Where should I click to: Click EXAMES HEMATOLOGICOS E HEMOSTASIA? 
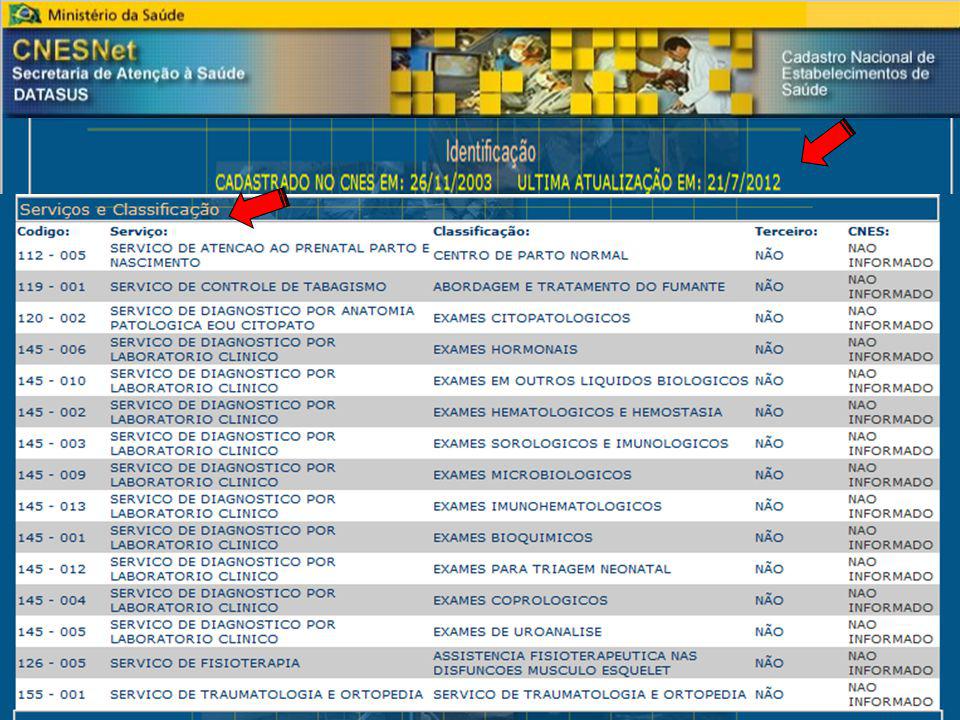tap(578, 412)
